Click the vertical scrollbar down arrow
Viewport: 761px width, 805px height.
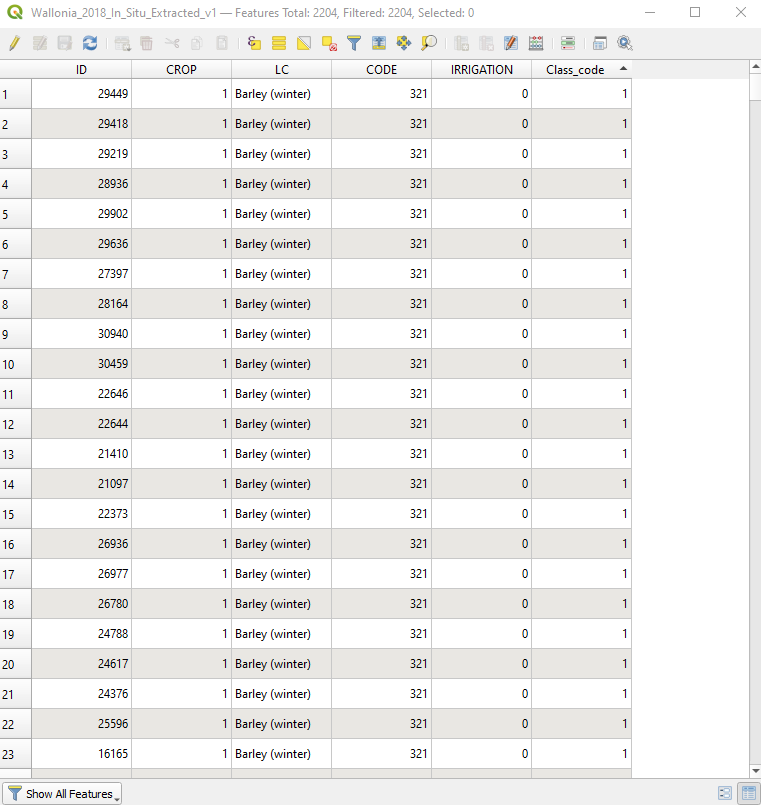click(x=755, y=771)
